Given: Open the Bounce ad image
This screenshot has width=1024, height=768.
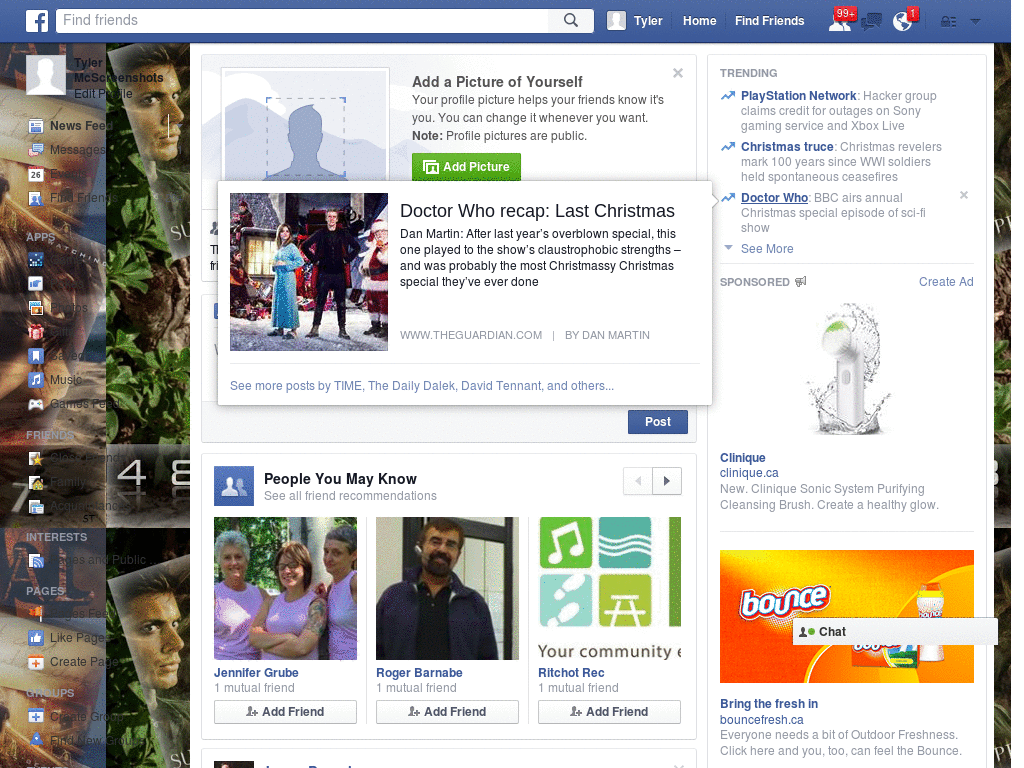Looking at the screenshot, I should [x=846, y=616].
